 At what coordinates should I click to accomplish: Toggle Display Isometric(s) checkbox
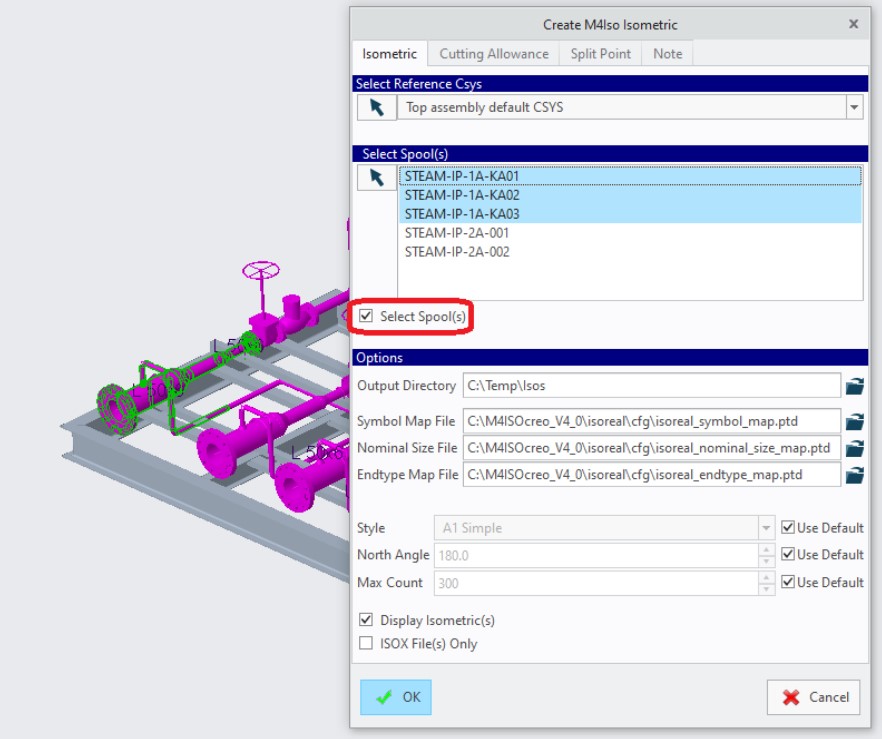366,620
